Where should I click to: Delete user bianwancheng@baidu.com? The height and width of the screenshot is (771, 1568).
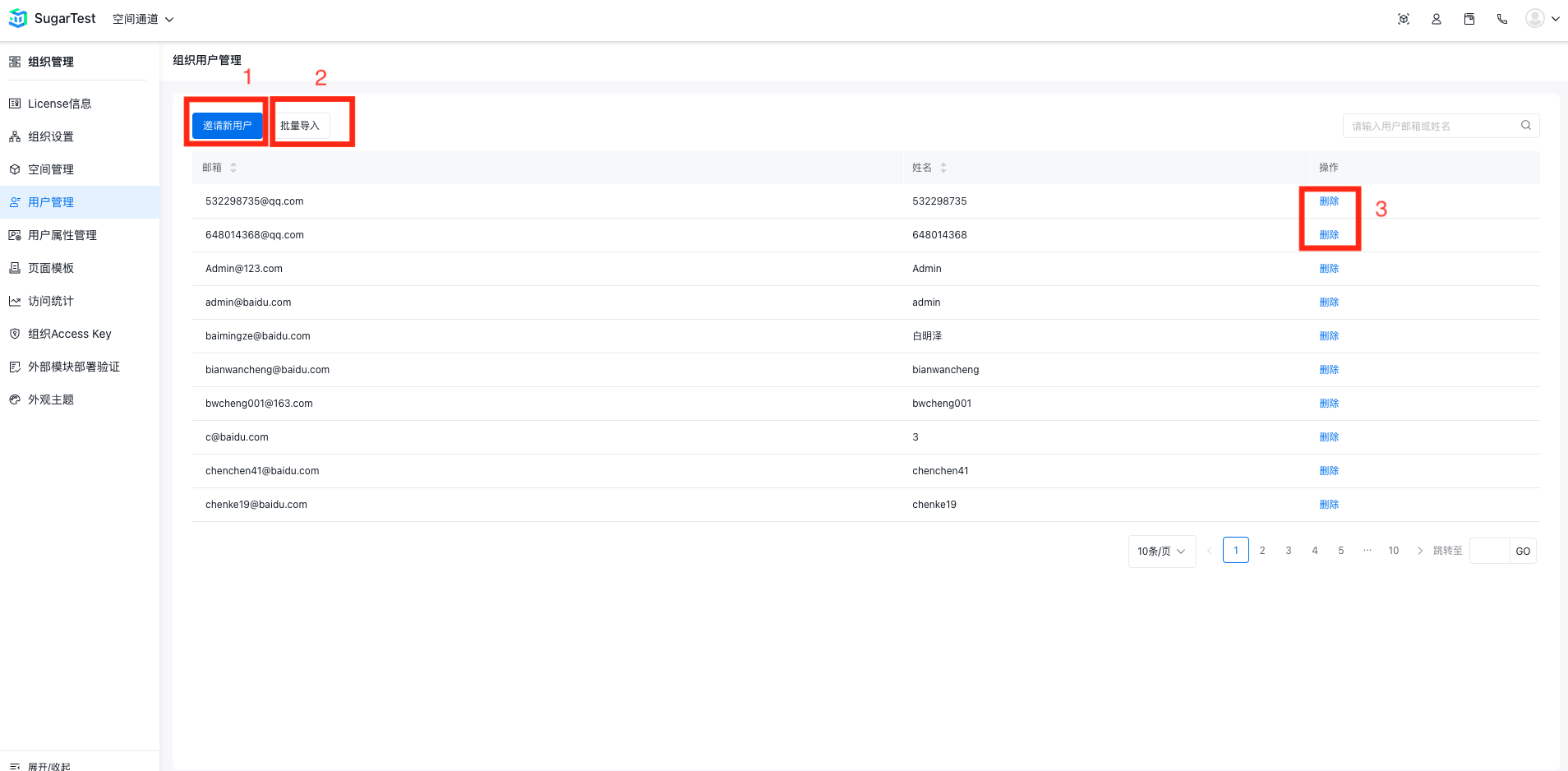[1329, 370]
